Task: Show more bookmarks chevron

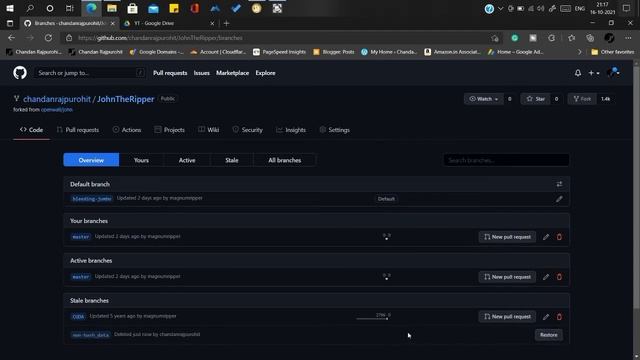Action: 580,52
